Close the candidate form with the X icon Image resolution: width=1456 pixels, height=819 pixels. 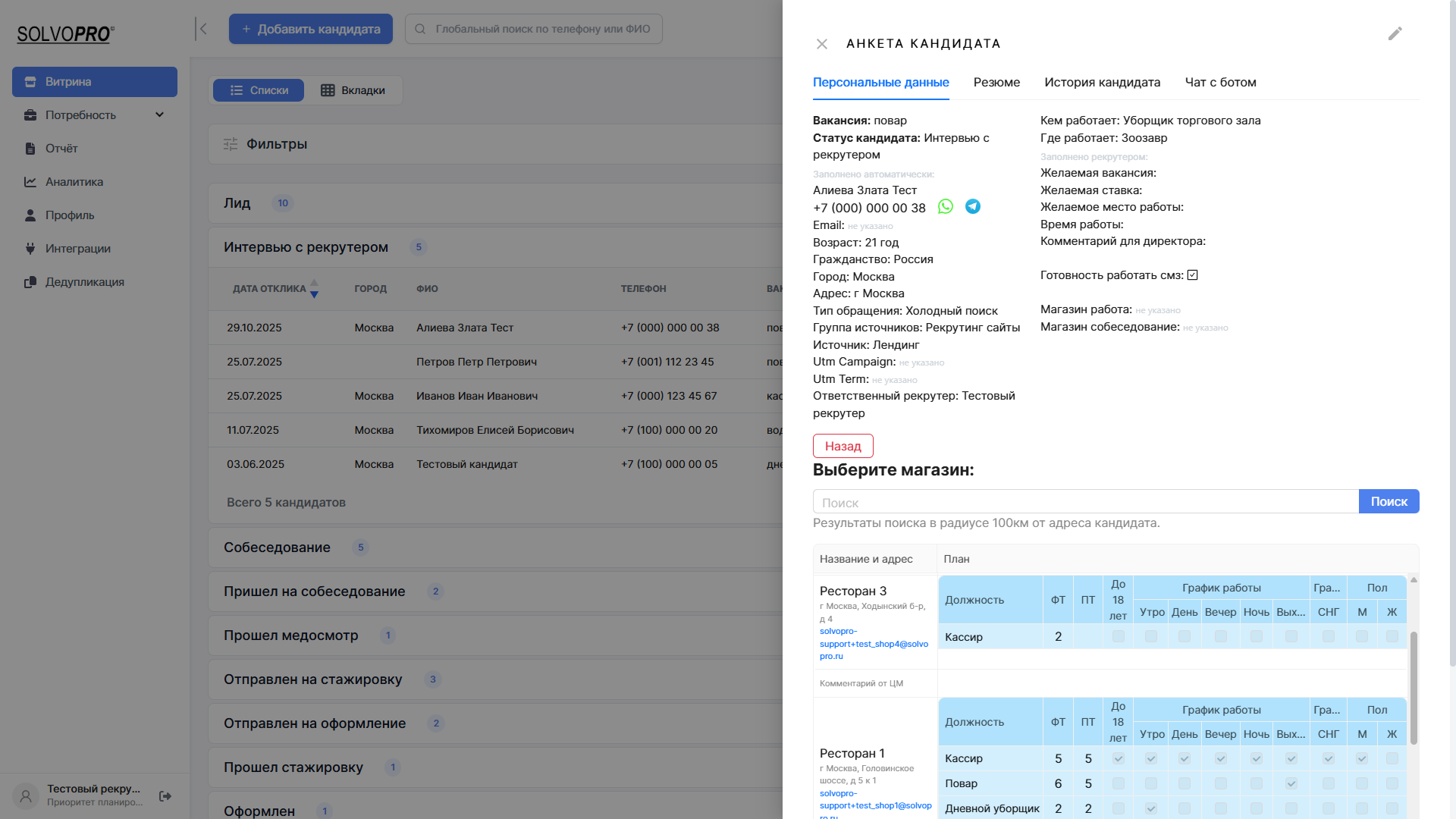click(822, 44)
